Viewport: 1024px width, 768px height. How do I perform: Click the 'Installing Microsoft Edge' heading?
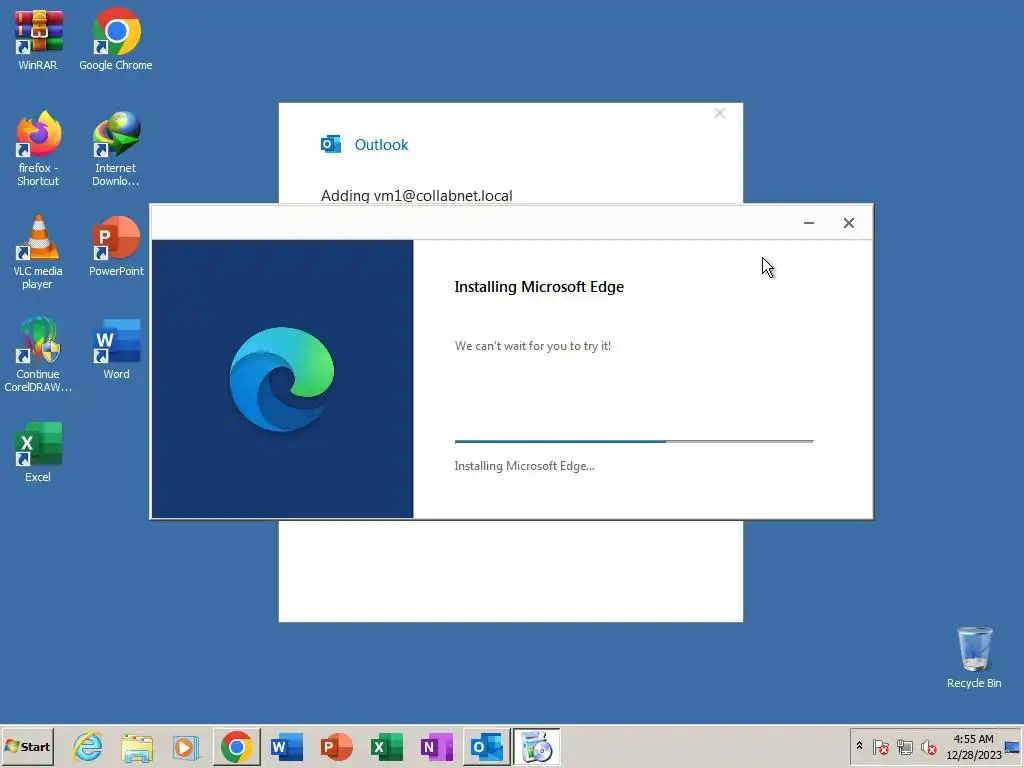click(x=539, y=287)
